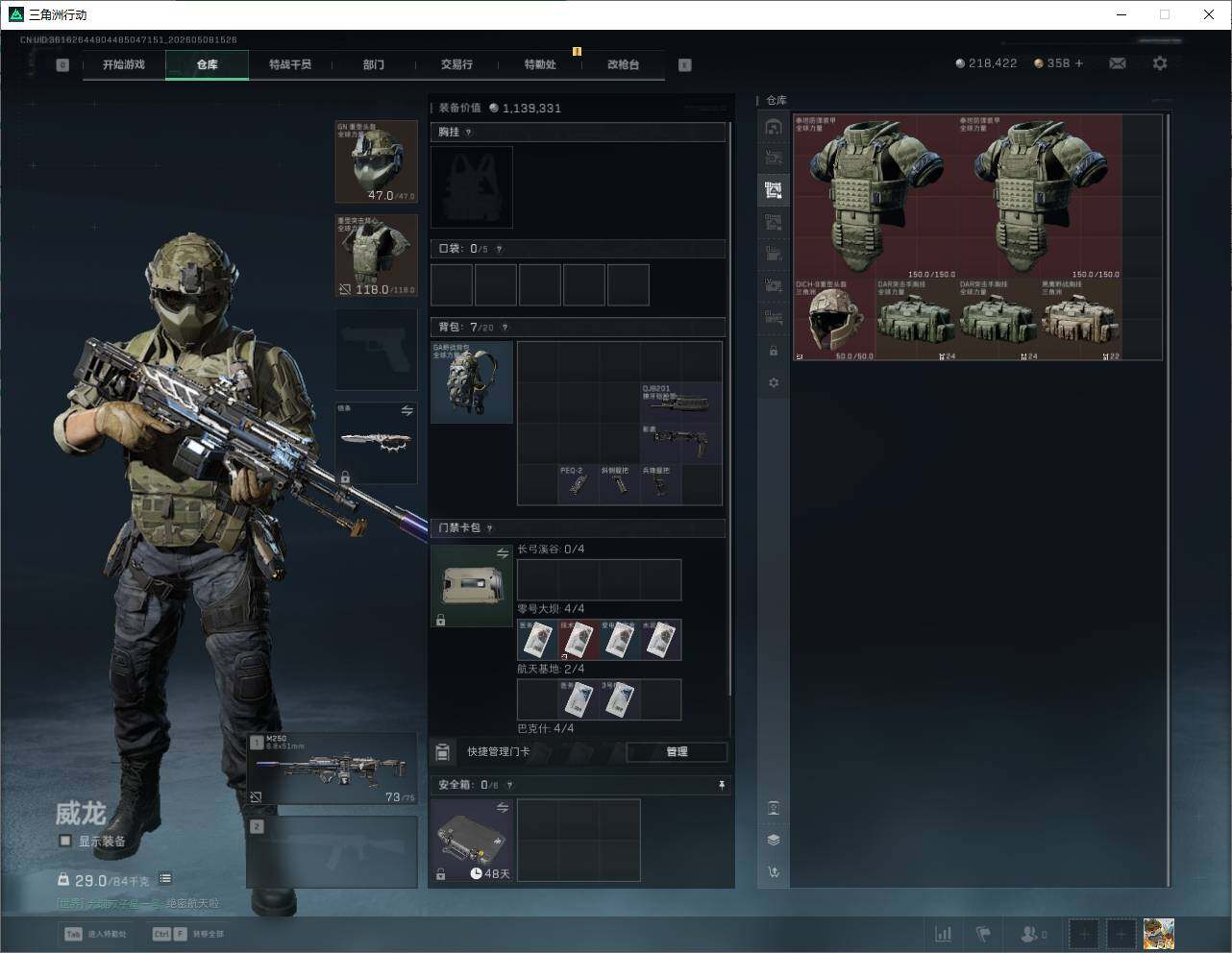The width and height of the screenshot is (1232, 953).
Task: Open warehouse sidebar settings gear
Action: click(x=774, y=382)
